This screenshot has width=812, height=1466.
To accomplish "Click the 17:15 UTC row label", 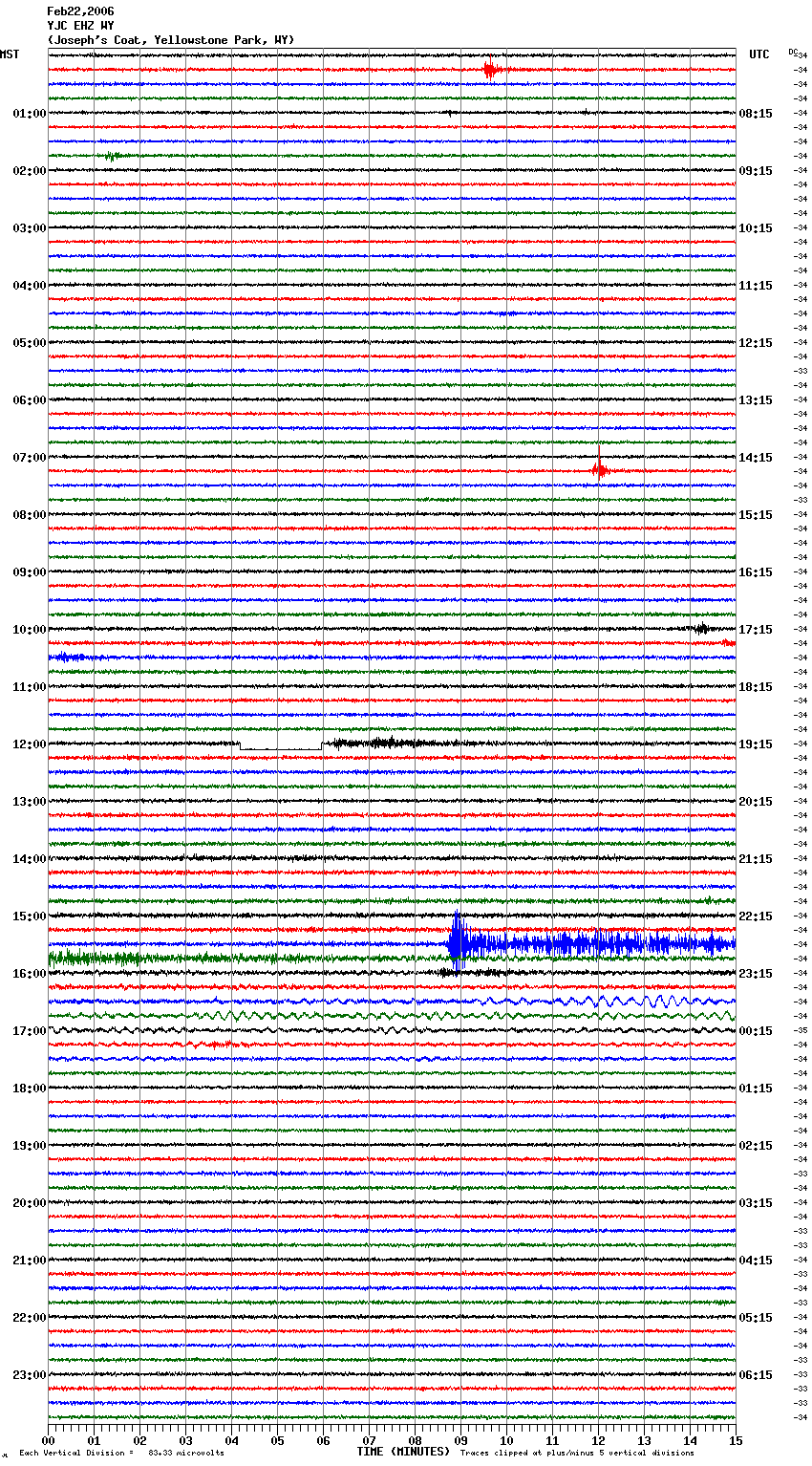I will [x=756, y=630].
